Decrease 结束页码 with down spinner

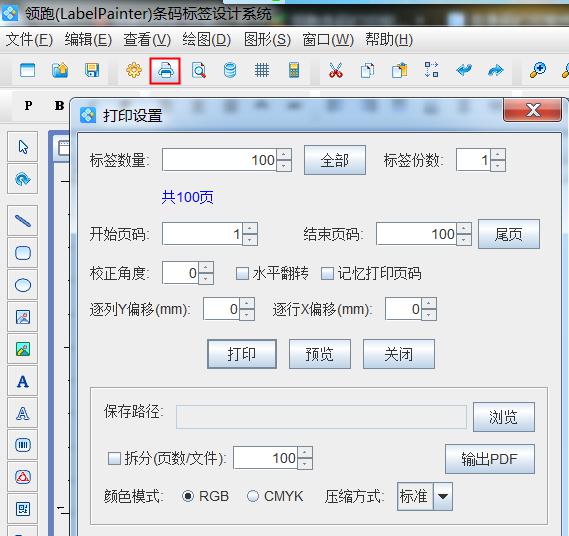pyautogui.click(x=464, y=240)
